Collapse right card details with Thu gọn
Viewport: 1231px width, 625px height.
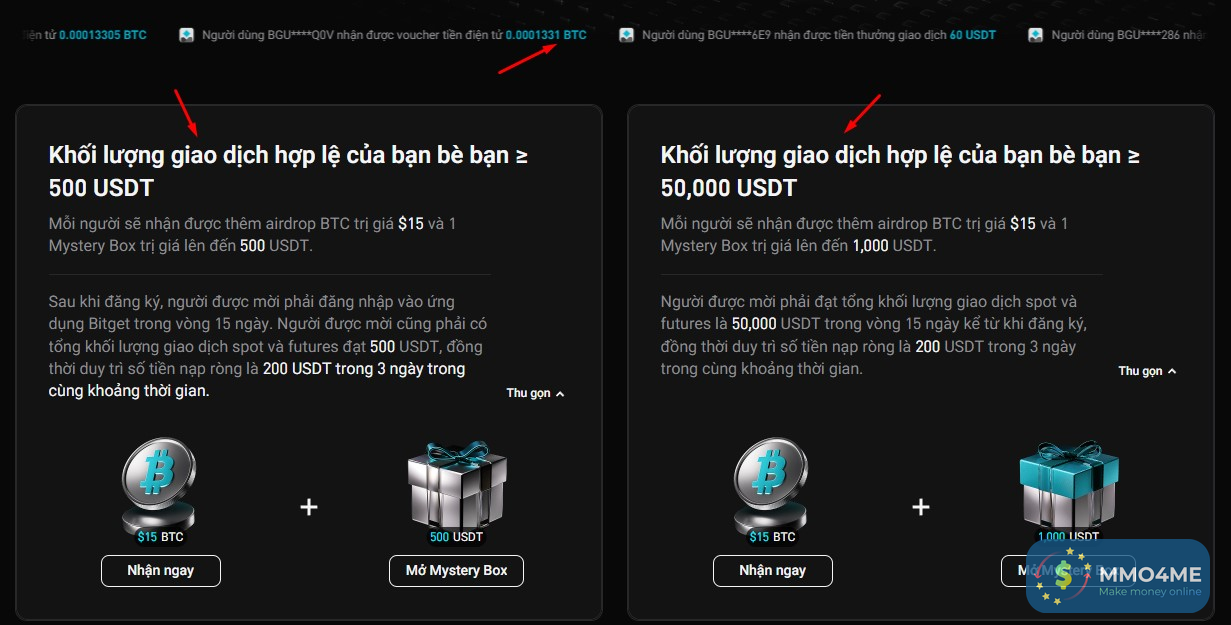(x=1147, y=371)
